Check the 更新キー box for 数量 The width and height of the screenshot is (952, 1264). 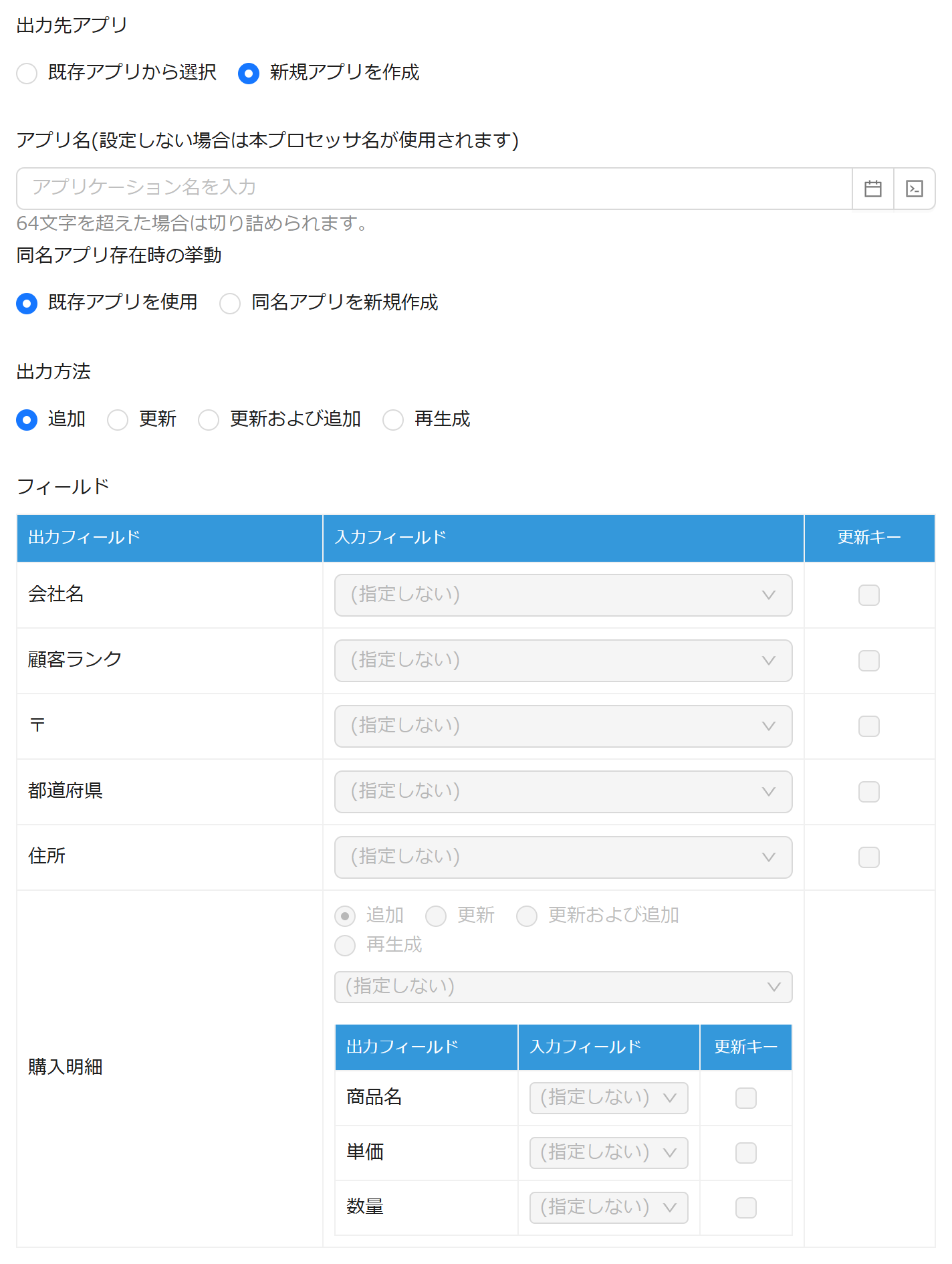pos(746,1208)
